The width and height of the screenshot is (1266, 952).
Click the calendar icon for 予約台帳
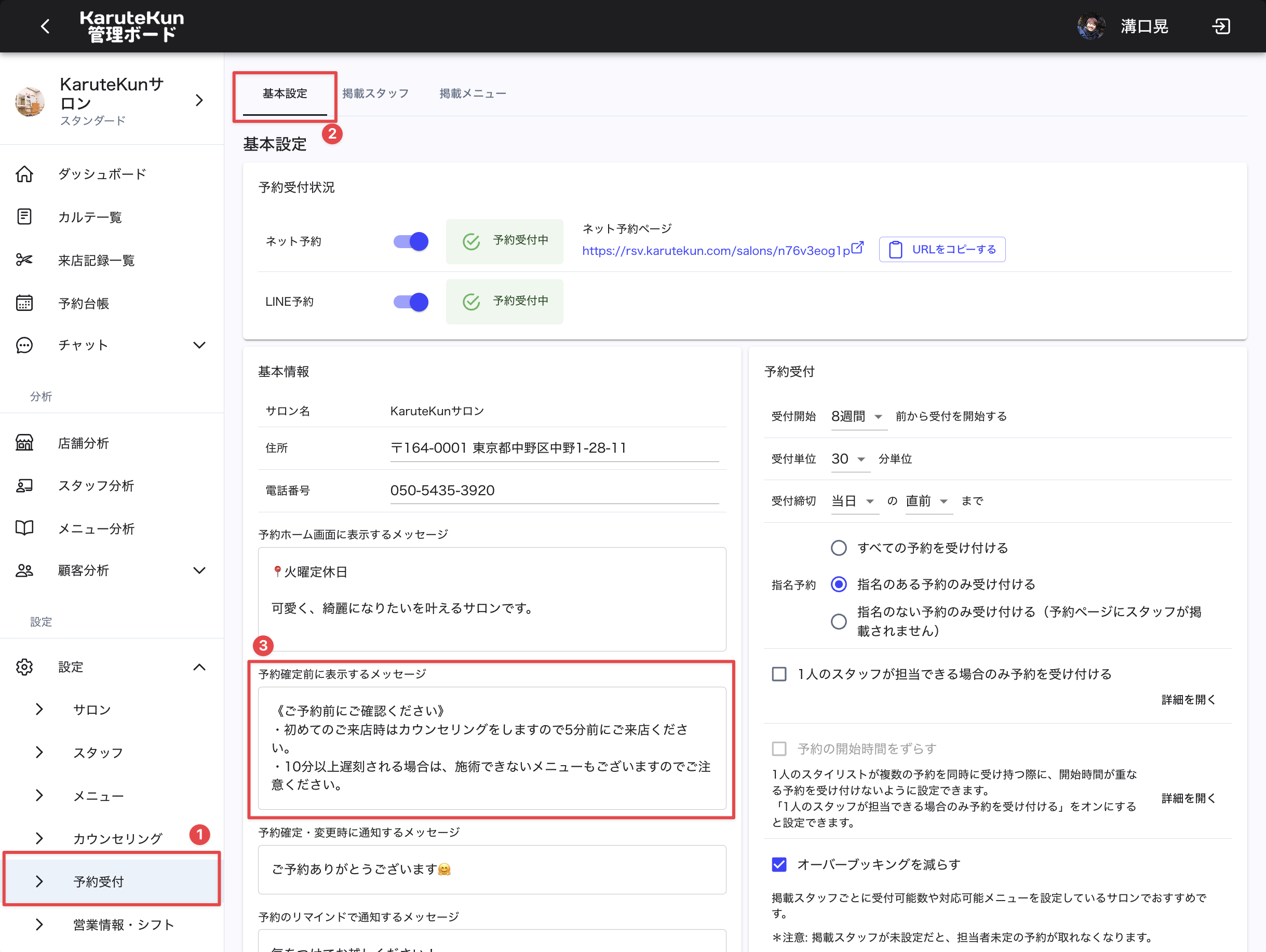click(x=24, y=303)
